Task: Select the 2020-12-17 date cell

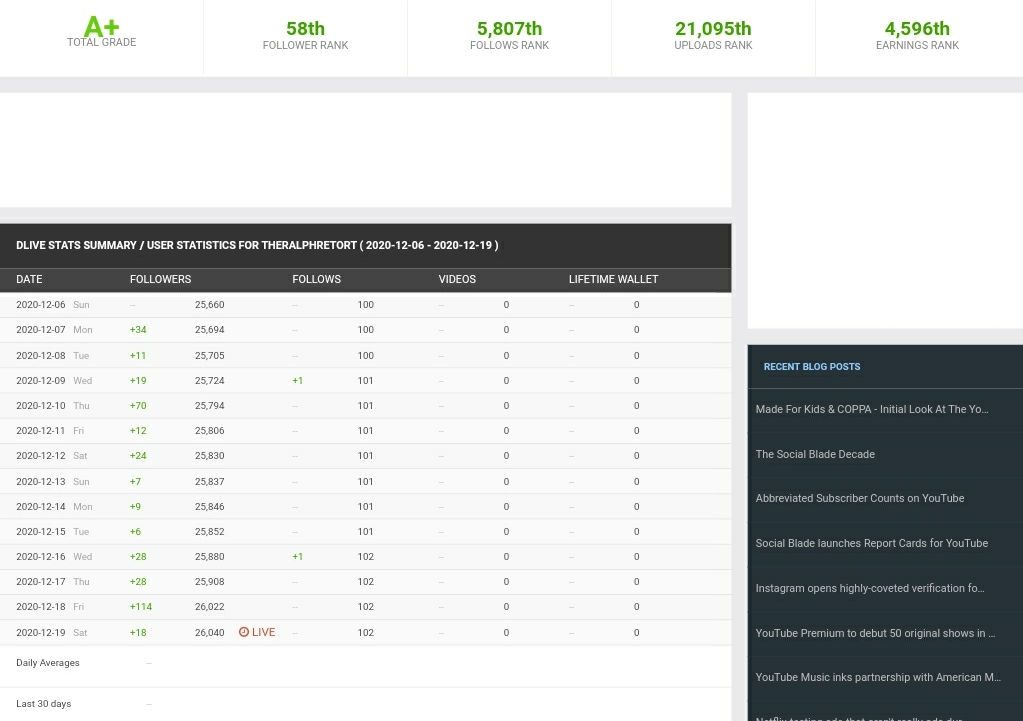Action: click(x=40, y=581)
